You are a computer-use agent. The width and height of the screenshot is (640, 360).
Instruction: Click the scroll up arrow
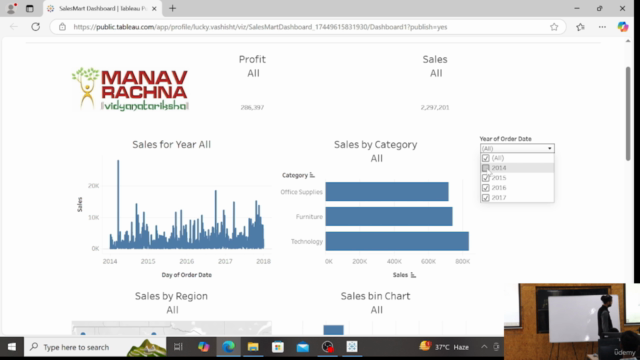pyautogui.click(x=628, y=41)
